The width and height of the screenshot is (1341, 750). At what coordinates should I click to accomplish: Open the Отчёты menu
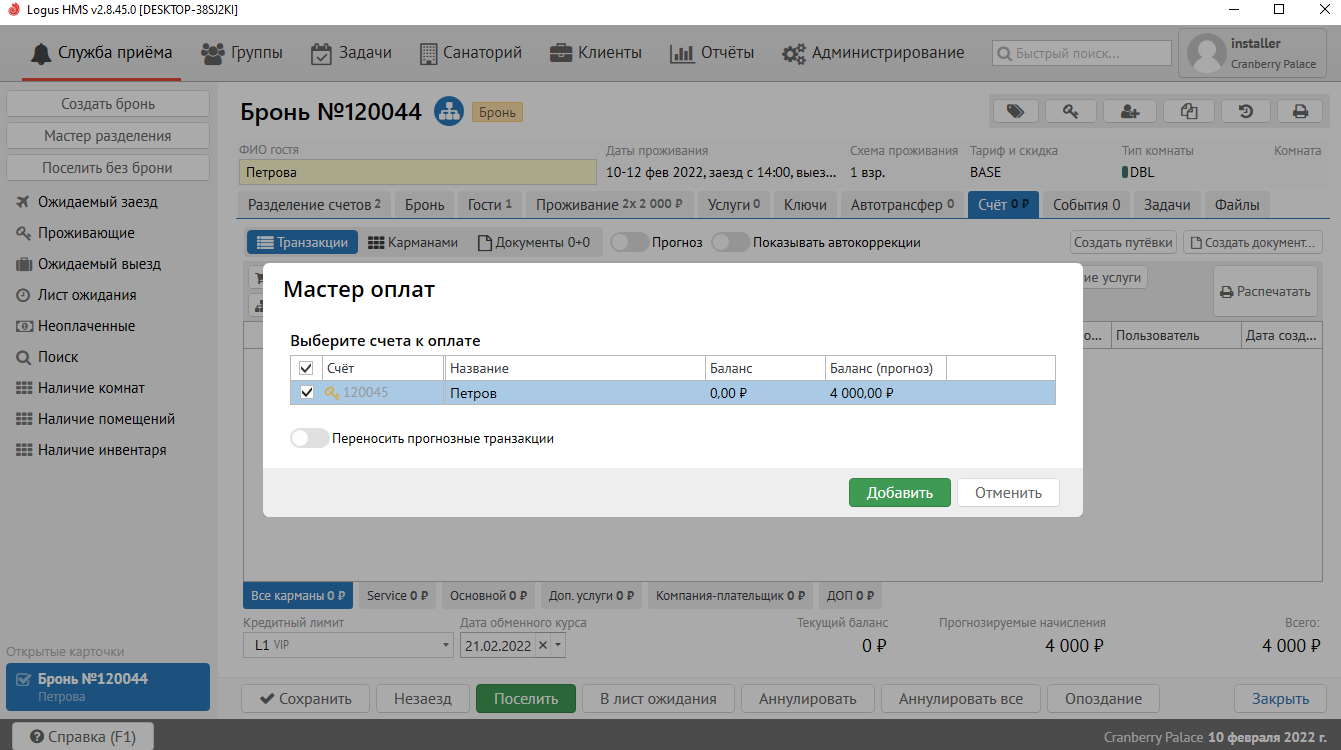(x=712, y=53)
